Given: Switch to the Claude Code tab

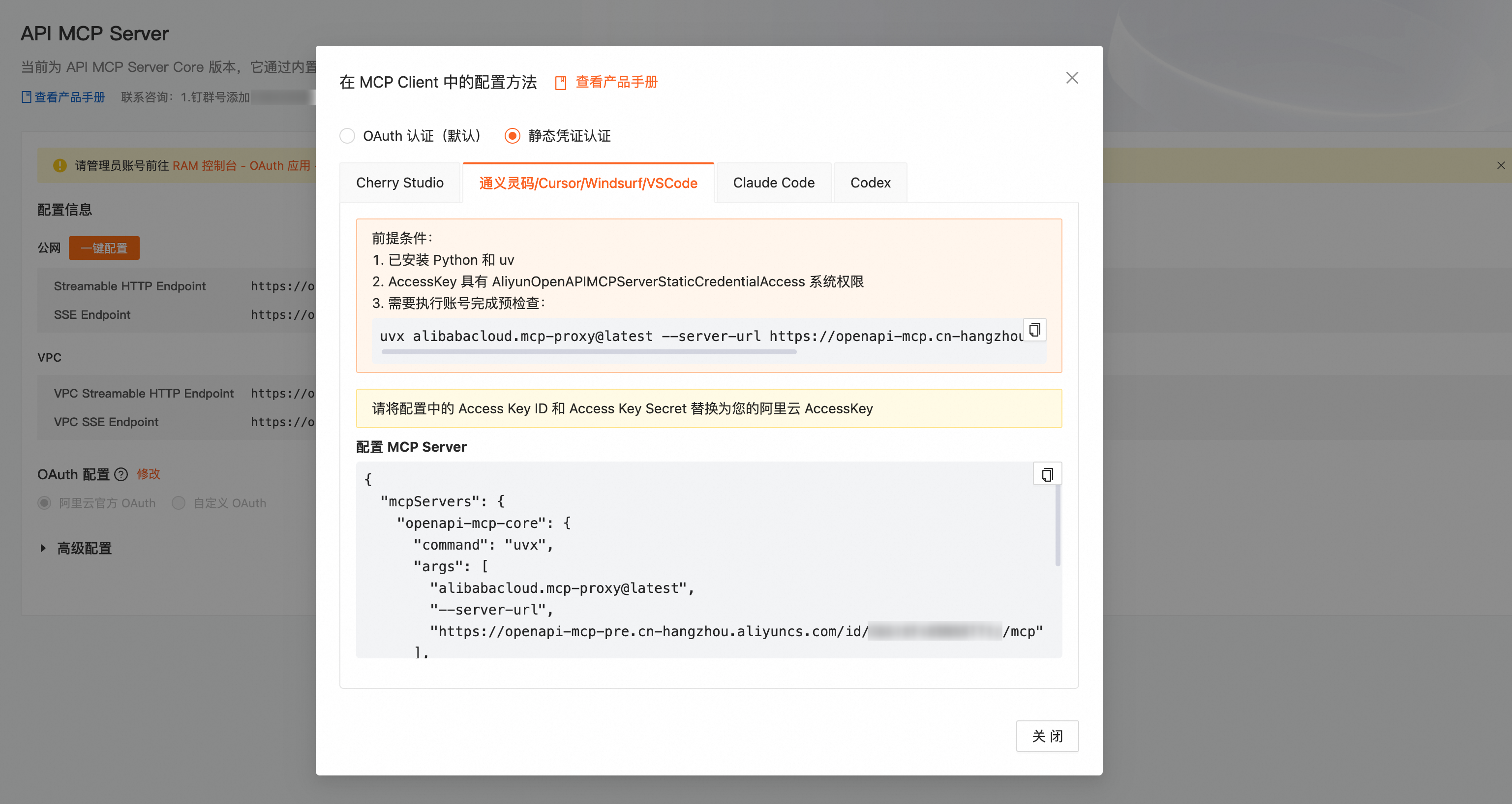Looking at the screenshot, I should click(774, 183).
